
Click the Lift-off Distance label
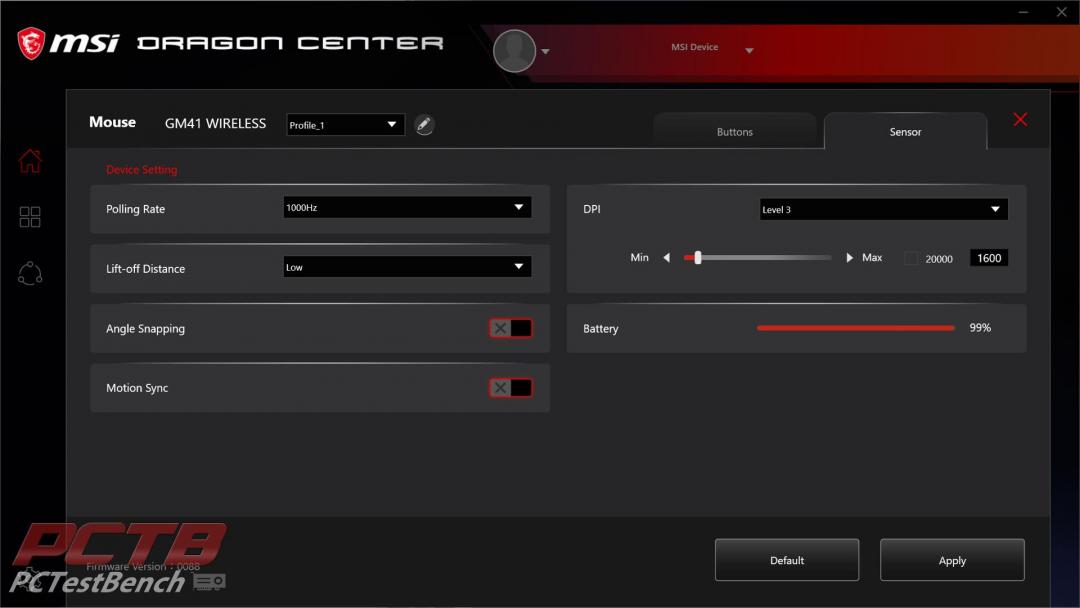pos(145,269)
